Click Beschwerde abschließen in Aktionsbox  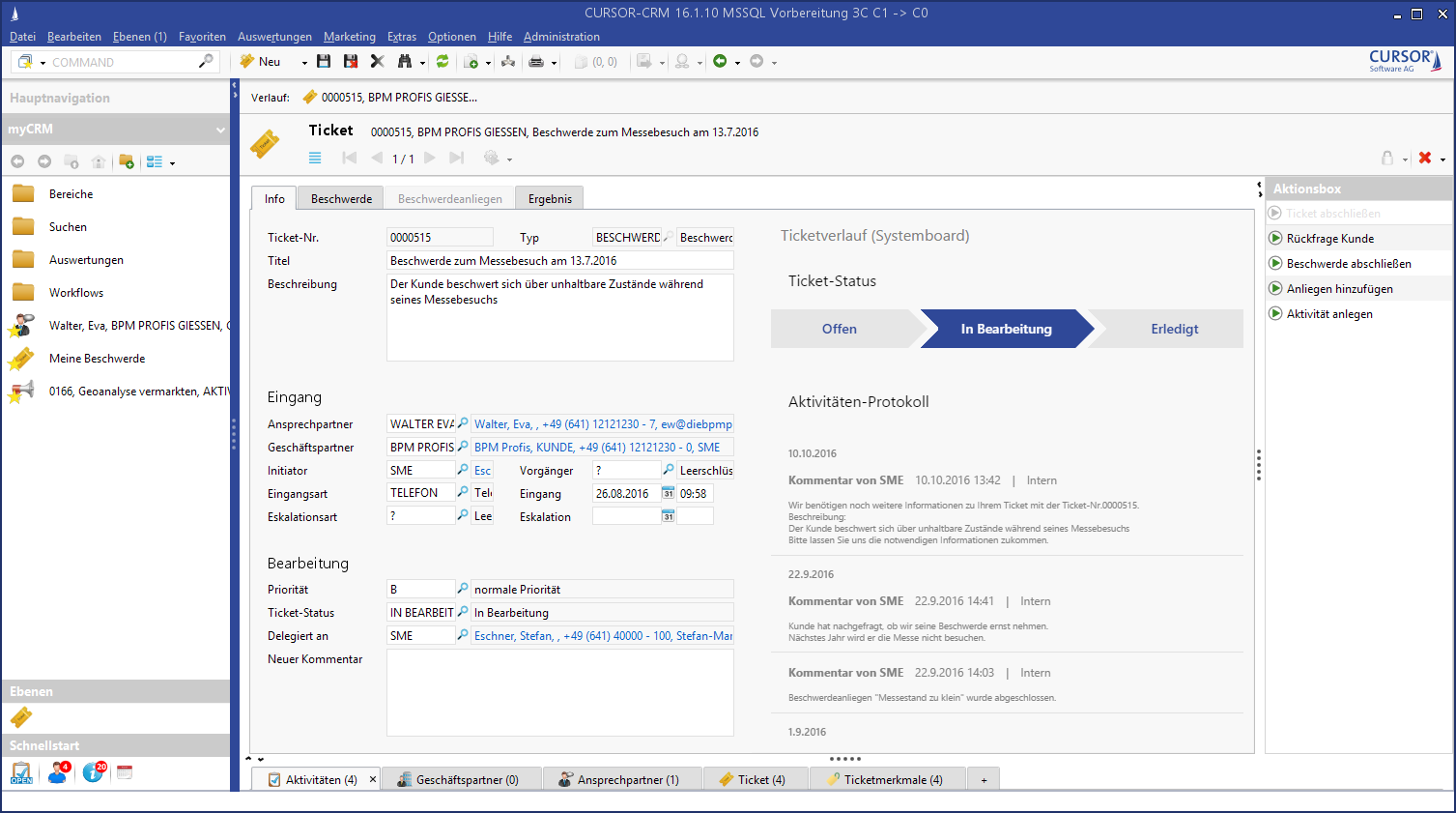[1348, 264]
